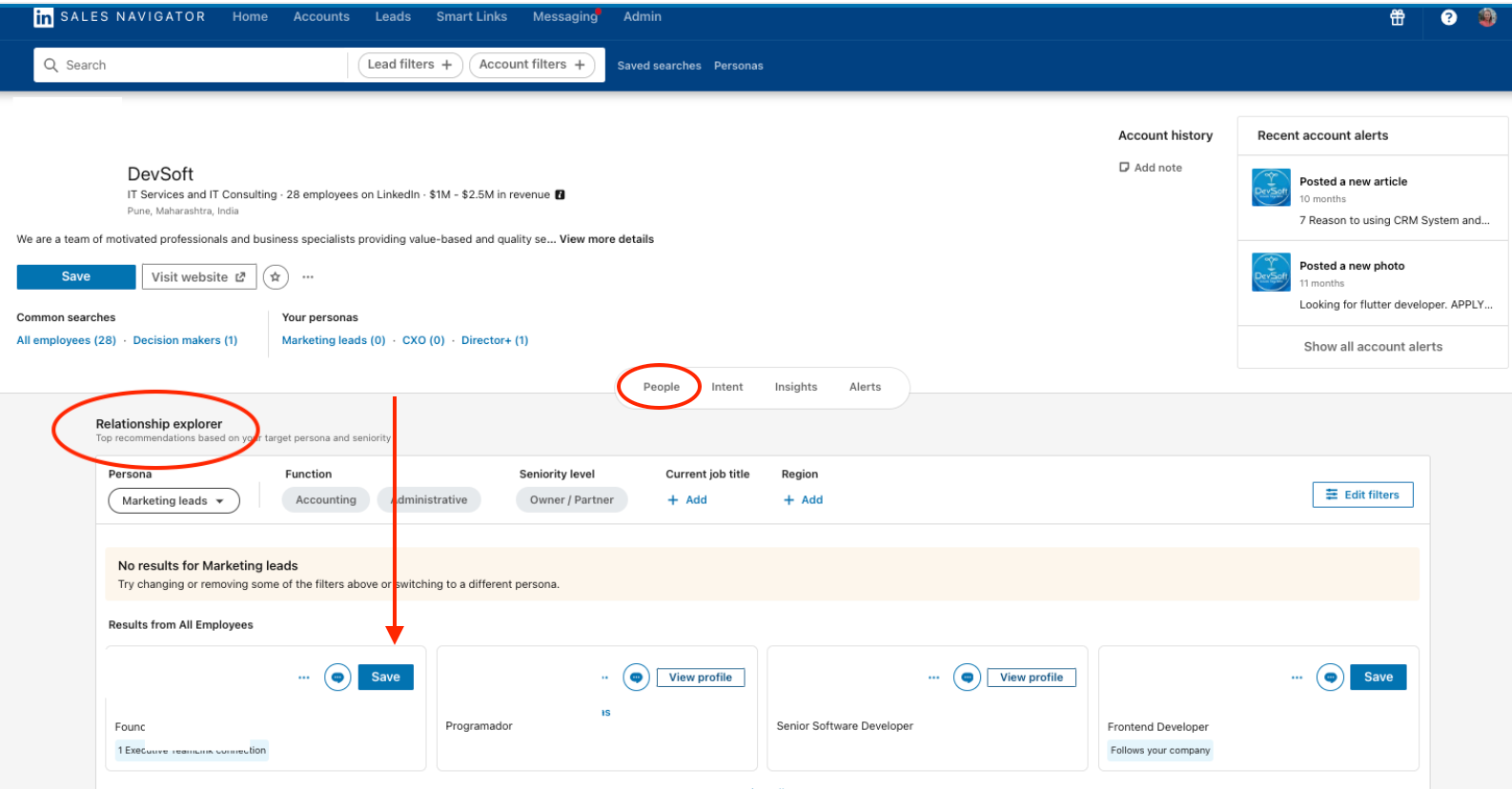Open the Leads menu

tap(393, 17)
